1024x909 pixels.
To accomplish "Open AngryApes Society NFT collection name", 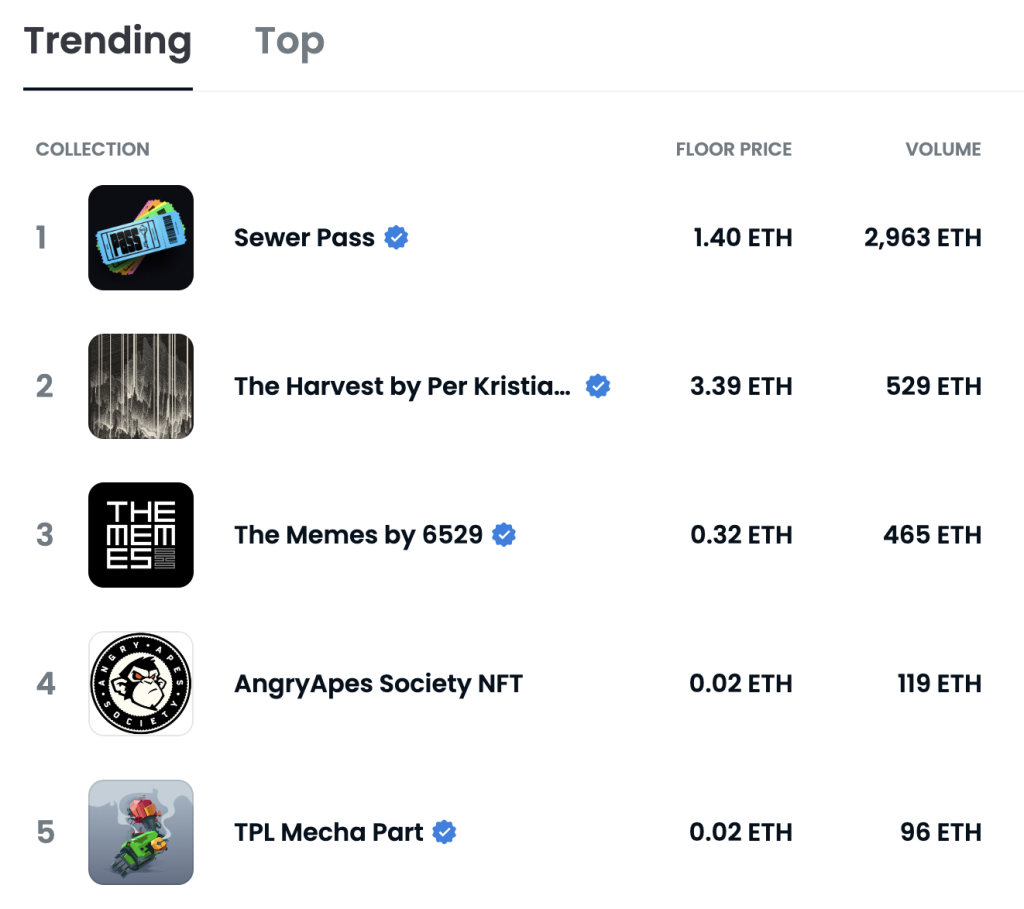I will coord(378,684).
